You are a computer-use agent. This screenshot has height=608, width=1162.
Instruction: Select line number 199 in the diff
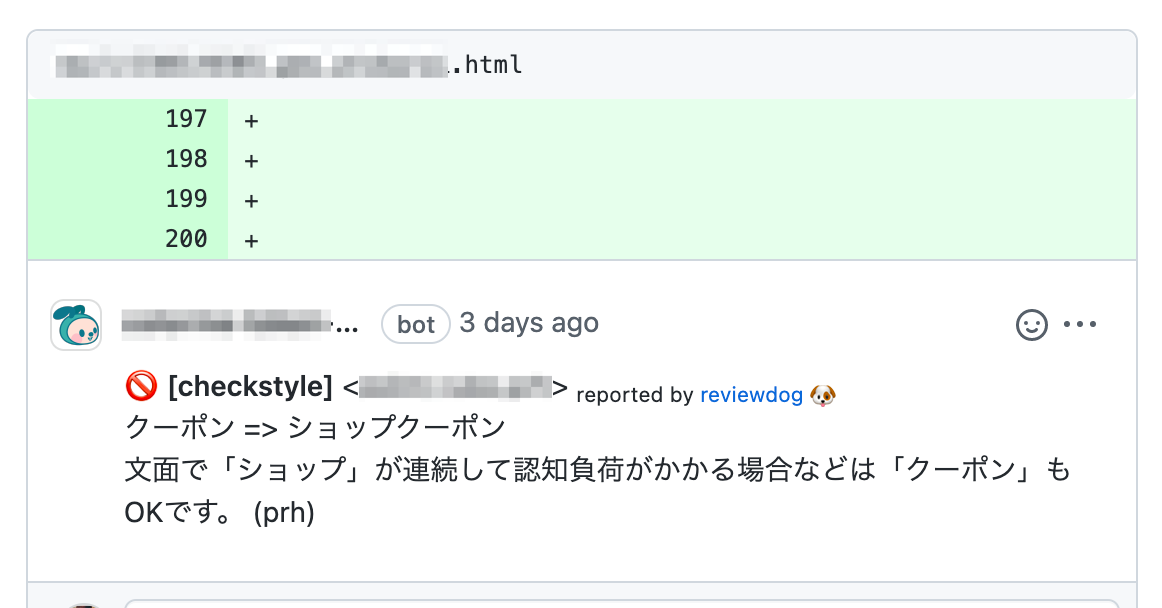click(187, 199)
